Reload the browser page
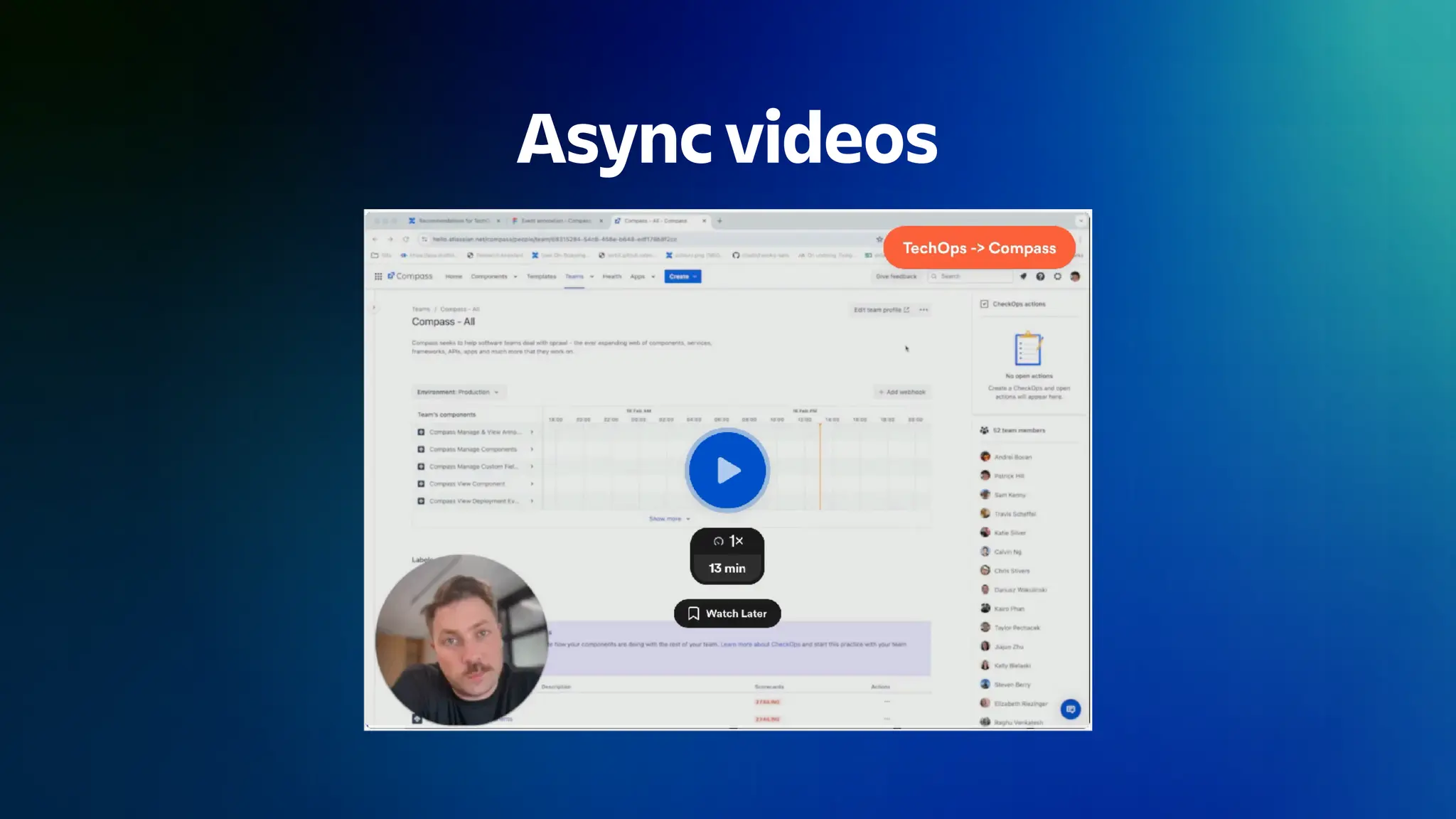The height and width of the screenshot is (819, 1456). (x=406, y=239)
